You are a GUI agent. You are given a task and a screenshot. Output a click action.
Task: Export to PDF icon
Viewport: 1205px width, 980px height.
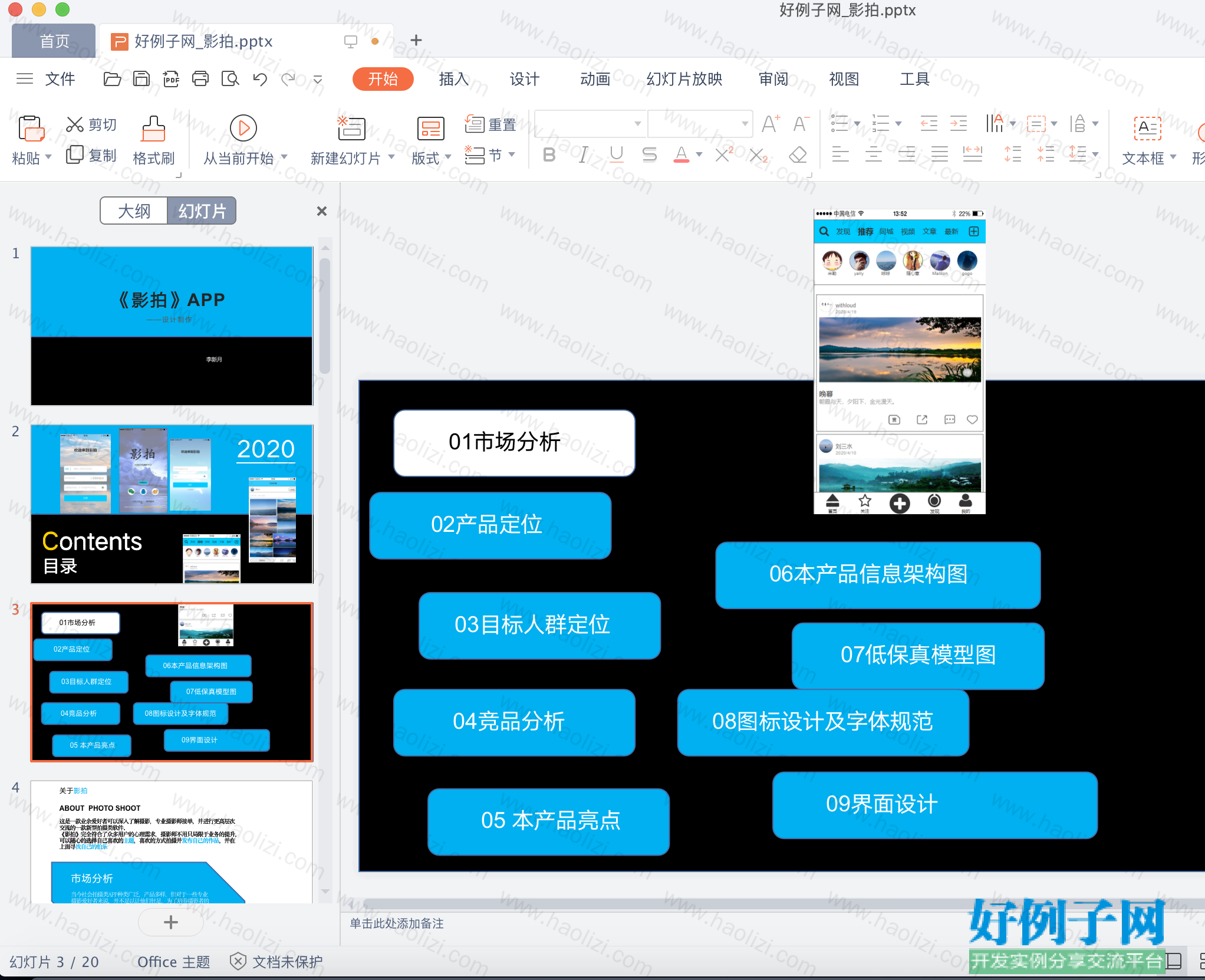point(171,79)
